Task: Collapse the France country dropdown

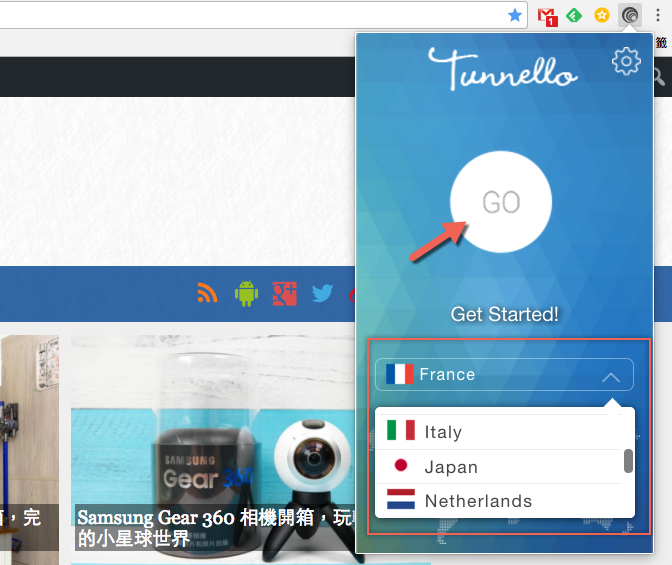Action: tap(504, 374)
